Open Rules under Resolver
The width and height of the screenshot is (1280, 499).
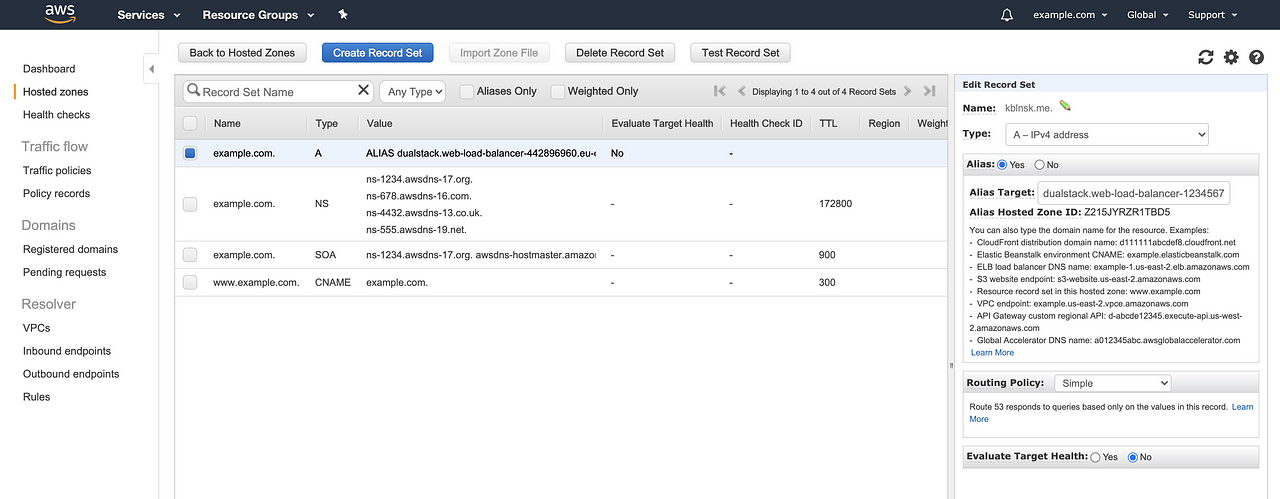[x=37, y=397]
